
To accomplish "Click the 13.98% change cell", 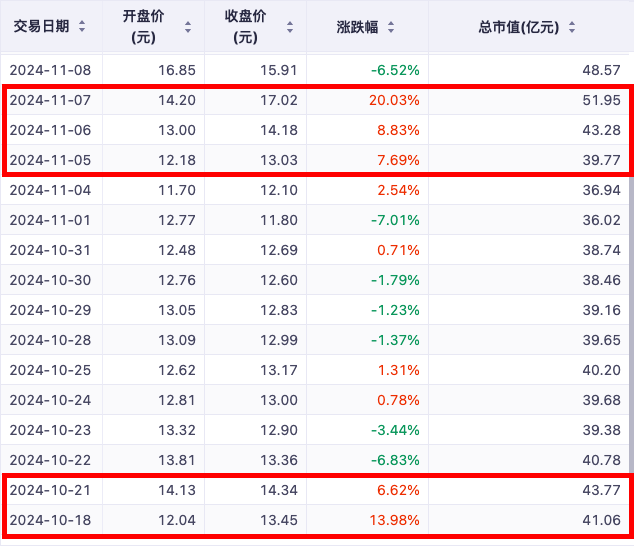I will (x=395, y=520).
